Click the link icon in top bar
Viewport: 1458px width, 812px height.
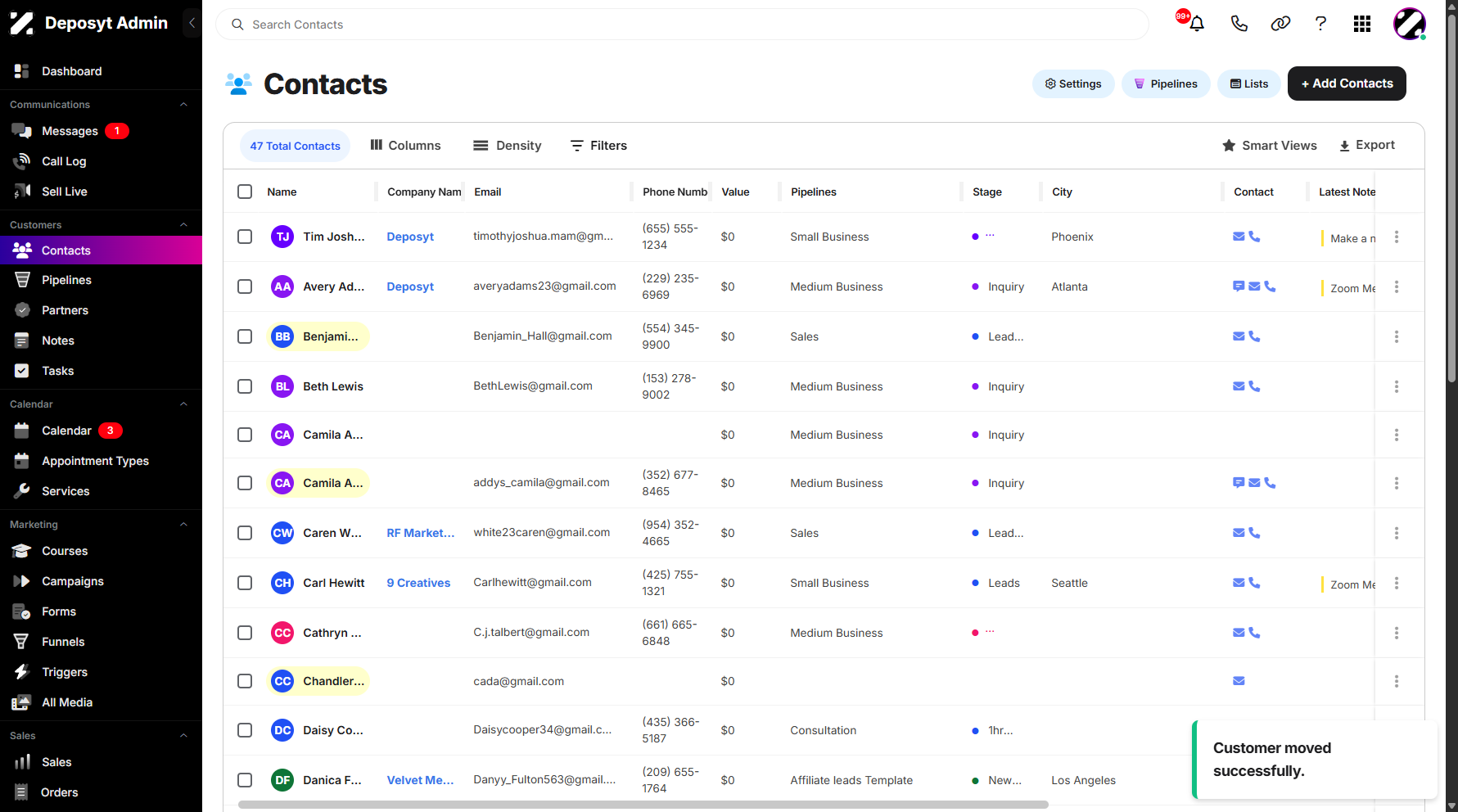coord(1280,24)
